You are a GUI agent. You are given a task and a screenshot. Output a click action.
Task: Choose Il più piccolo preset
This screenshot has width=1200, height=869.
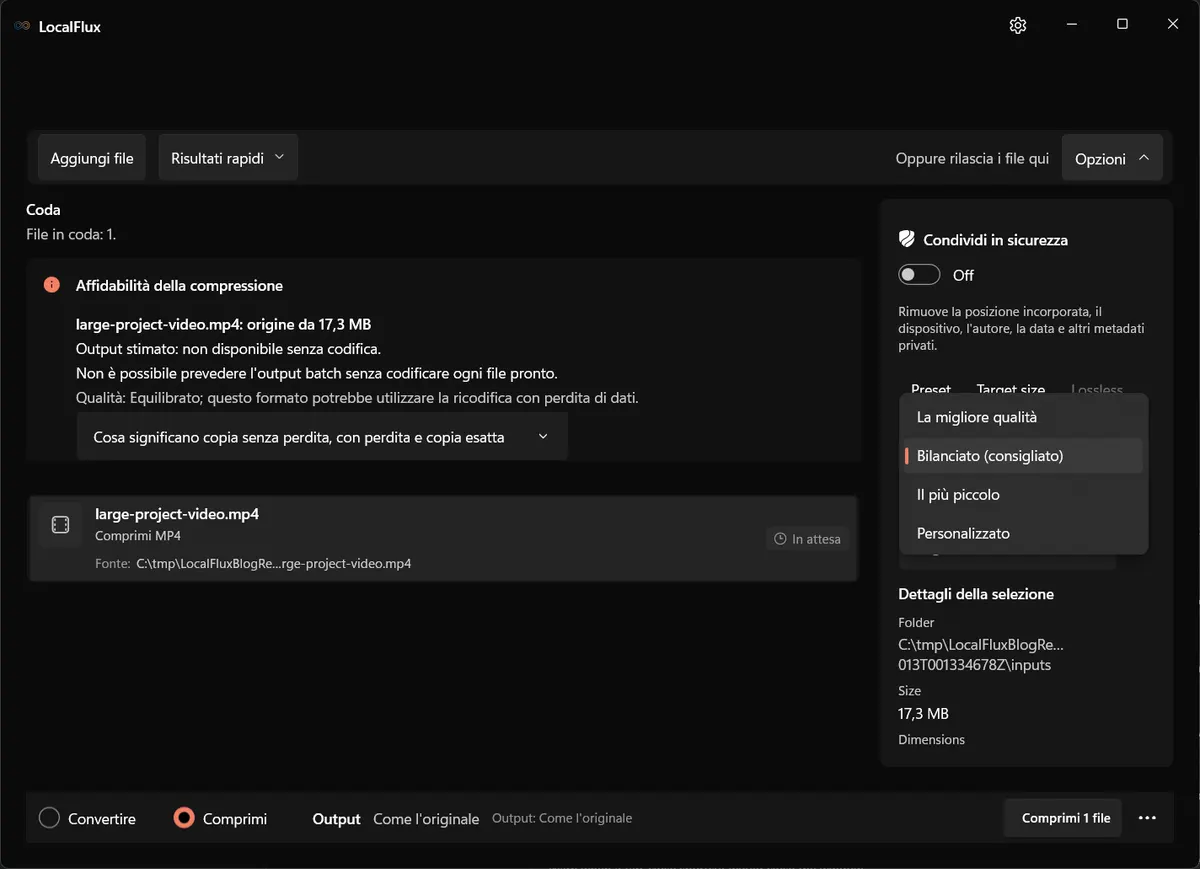1023,495
